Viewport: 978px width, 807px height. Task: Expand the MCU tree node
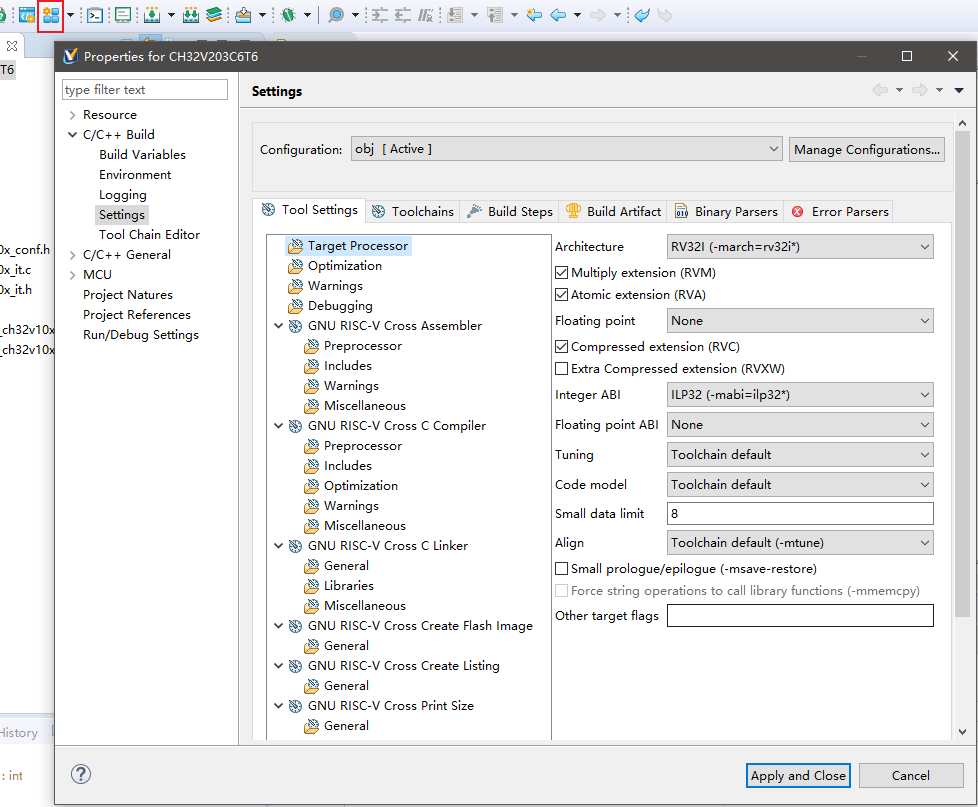[72, 274]
